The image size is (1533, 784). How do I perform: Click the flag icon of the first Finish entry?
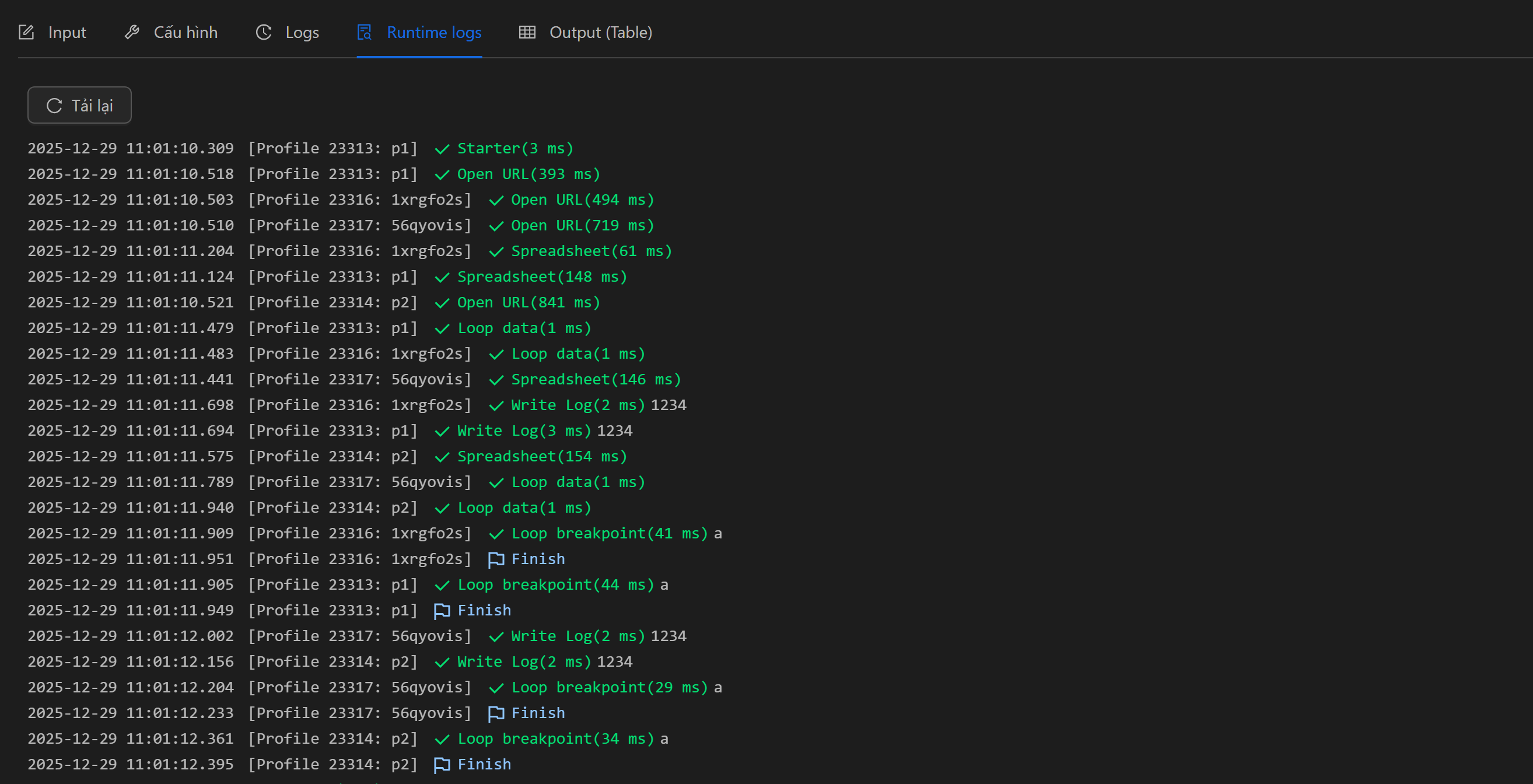tap(496, 559)
